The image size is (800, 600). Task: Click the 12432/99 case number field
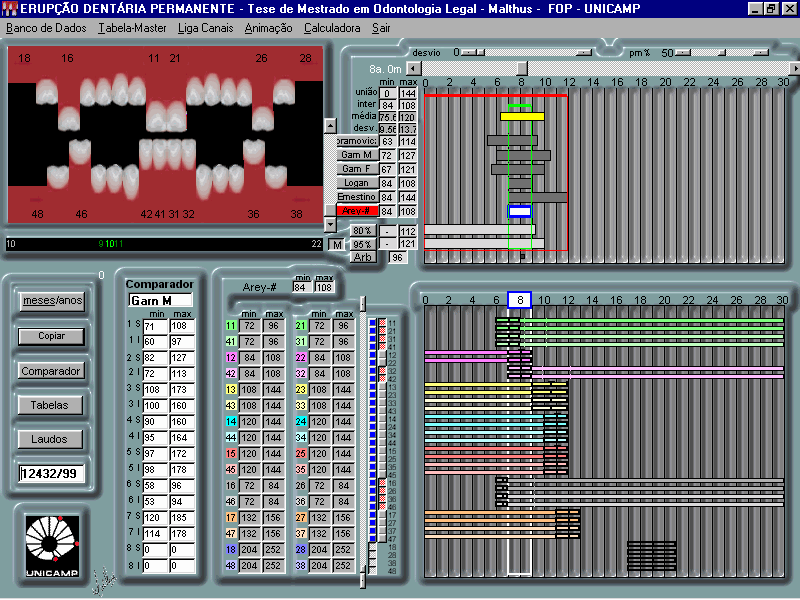[x=51, y=473]
